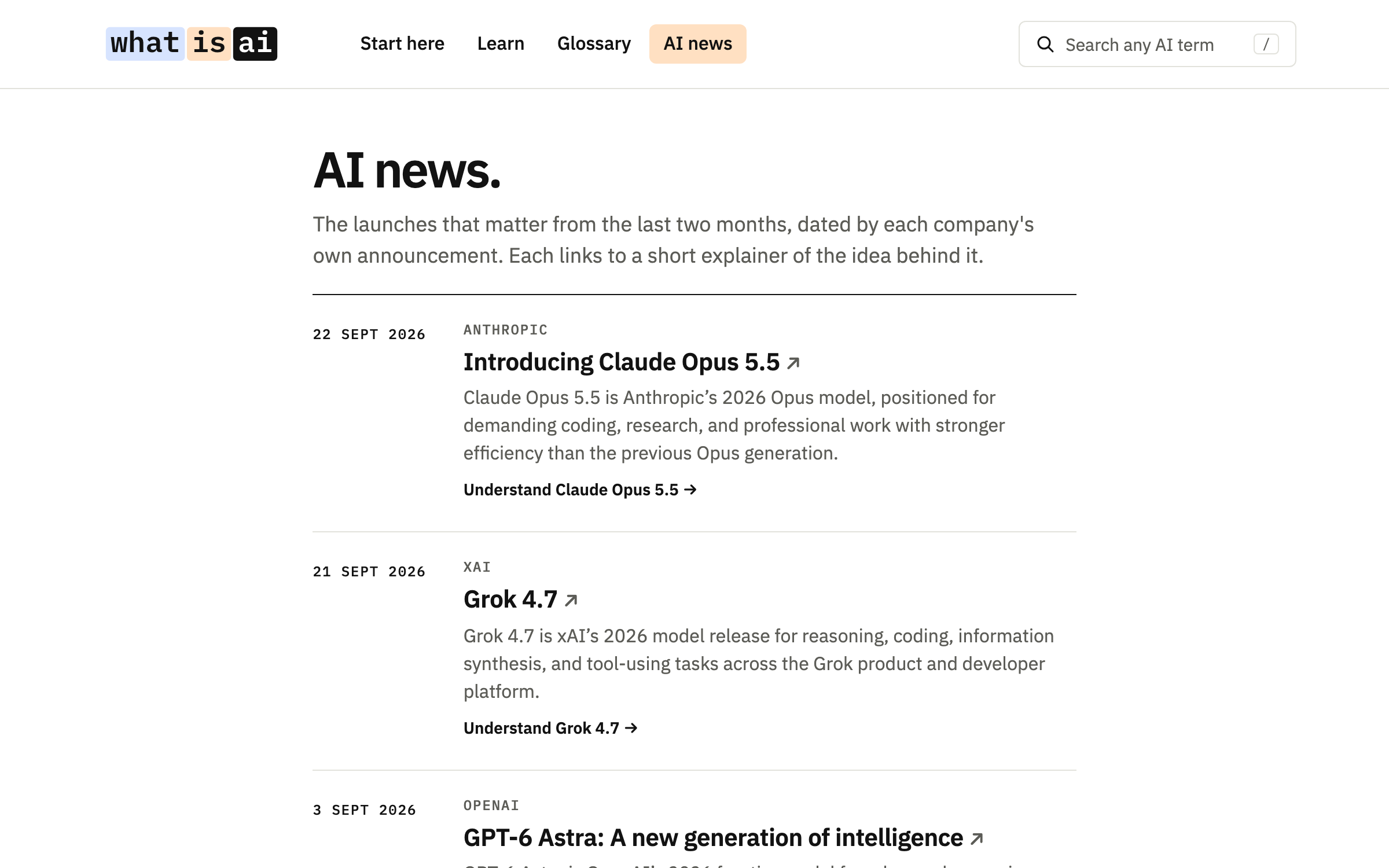Click the 22 SEPT 2026 date
The width and height of the screenshot is (1389, 868).
pyautogui.click(x=369, y=334)
